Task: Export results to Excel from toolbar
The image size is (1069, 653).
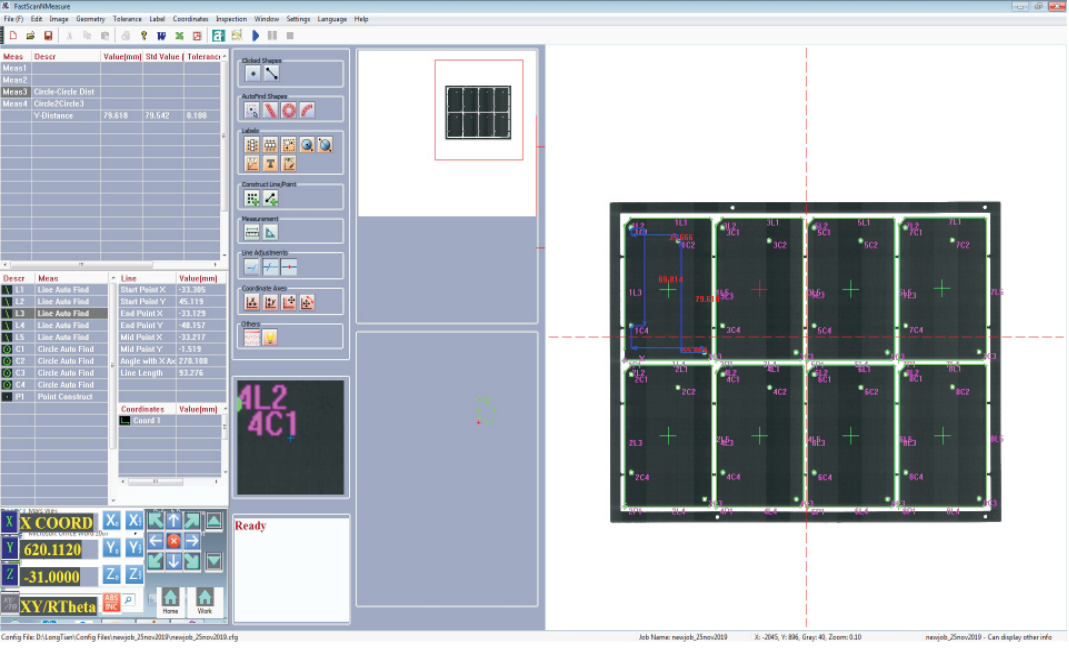Action: coord(179,36)
